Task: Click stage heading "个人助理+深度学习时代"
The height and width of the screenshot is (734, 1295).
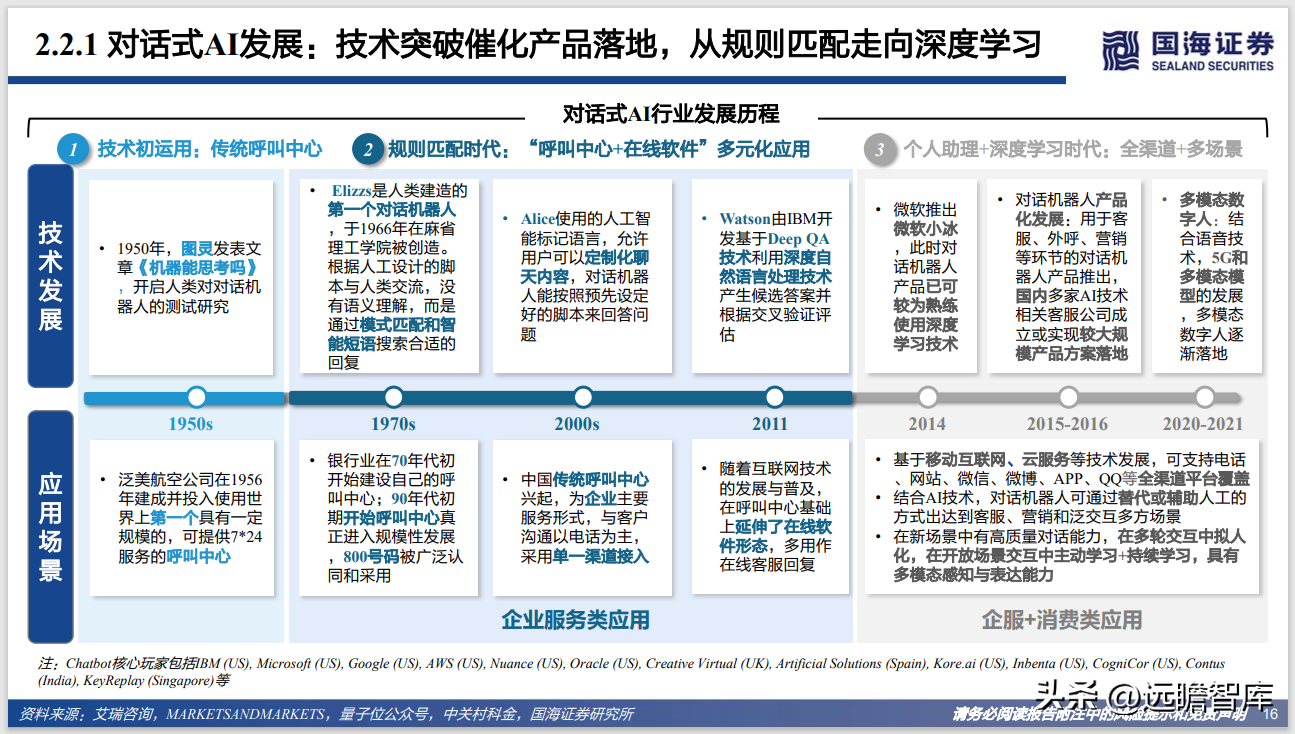Action: [x=1073, y=149]
